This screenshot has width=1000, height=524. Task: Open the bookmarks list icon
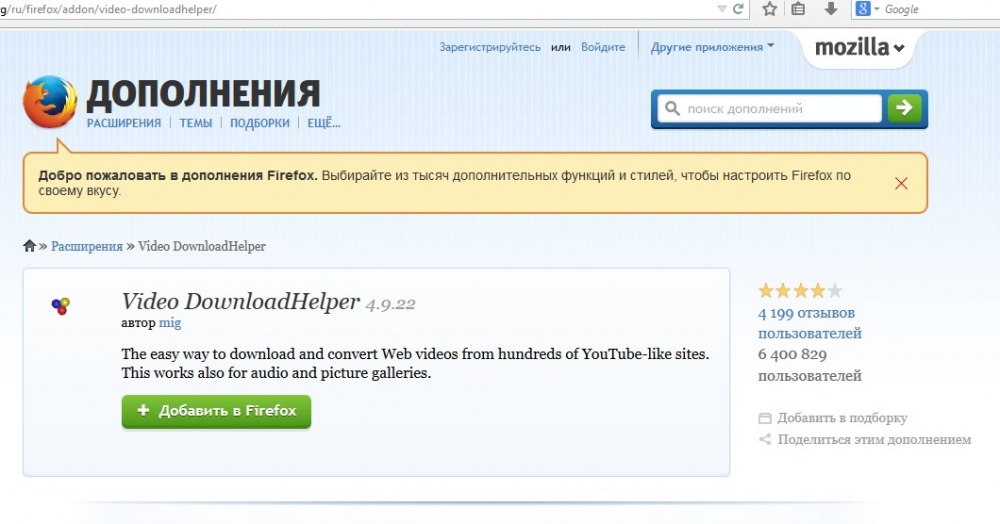coord(798,9)
